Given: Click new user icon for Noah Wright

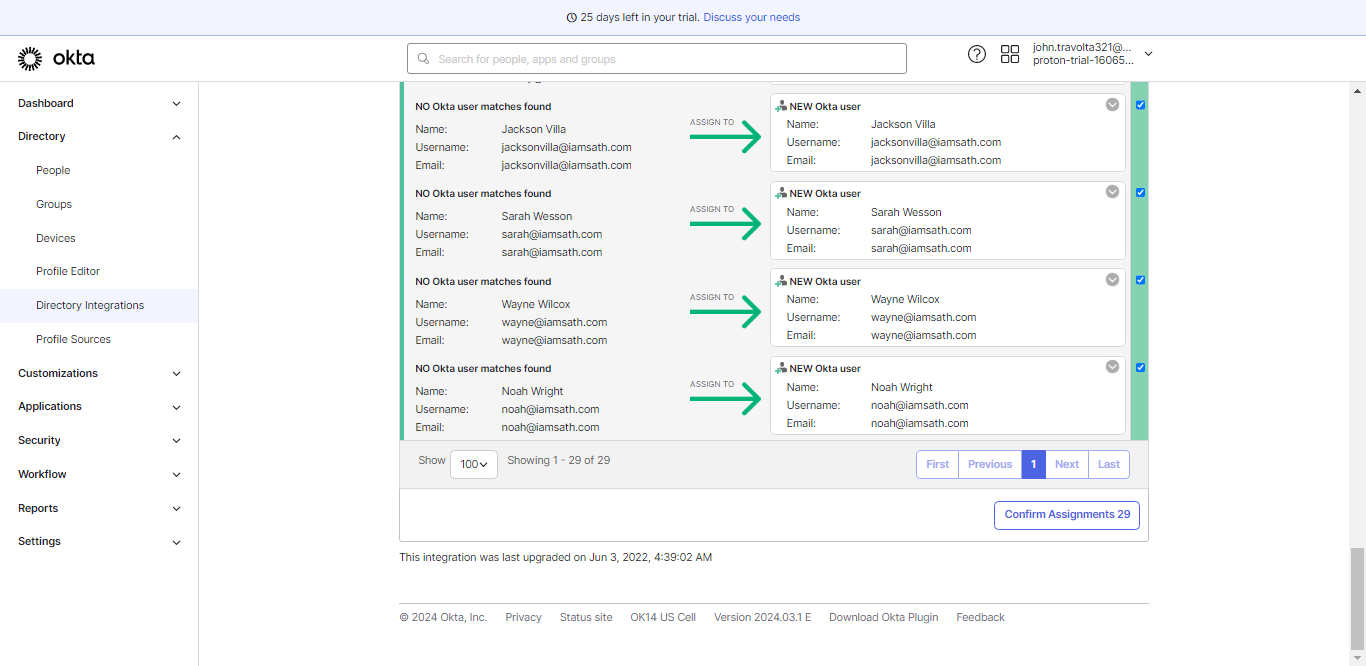Looking at the screenshot, I should [x=781, y=368].
